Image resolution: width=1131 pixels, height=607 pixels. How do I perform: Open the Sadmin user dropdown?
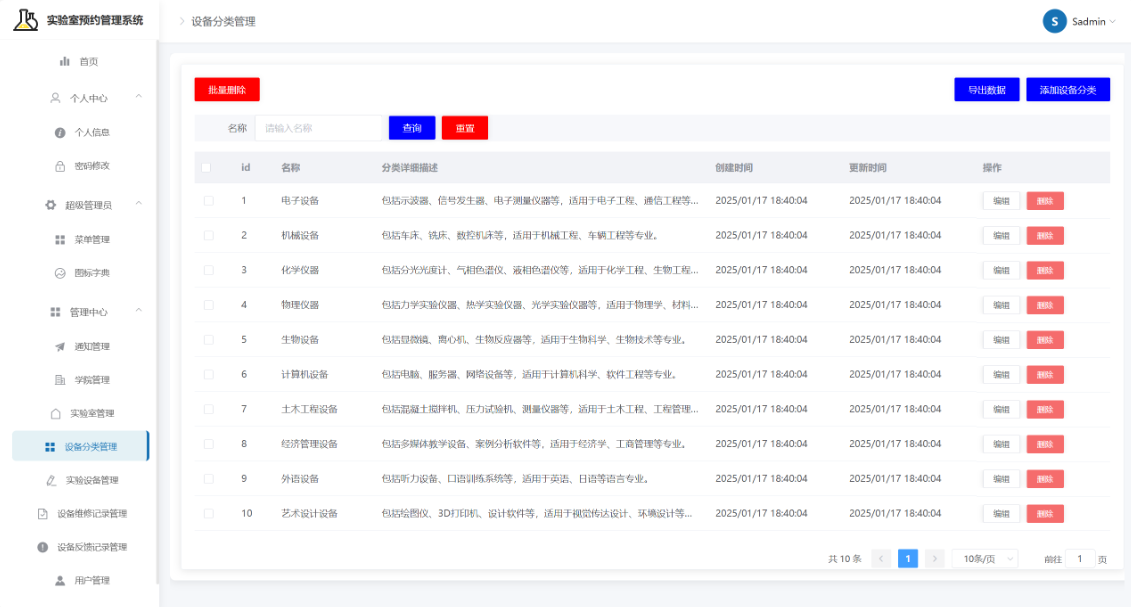pyautogui.click(x=1080, y=22)
